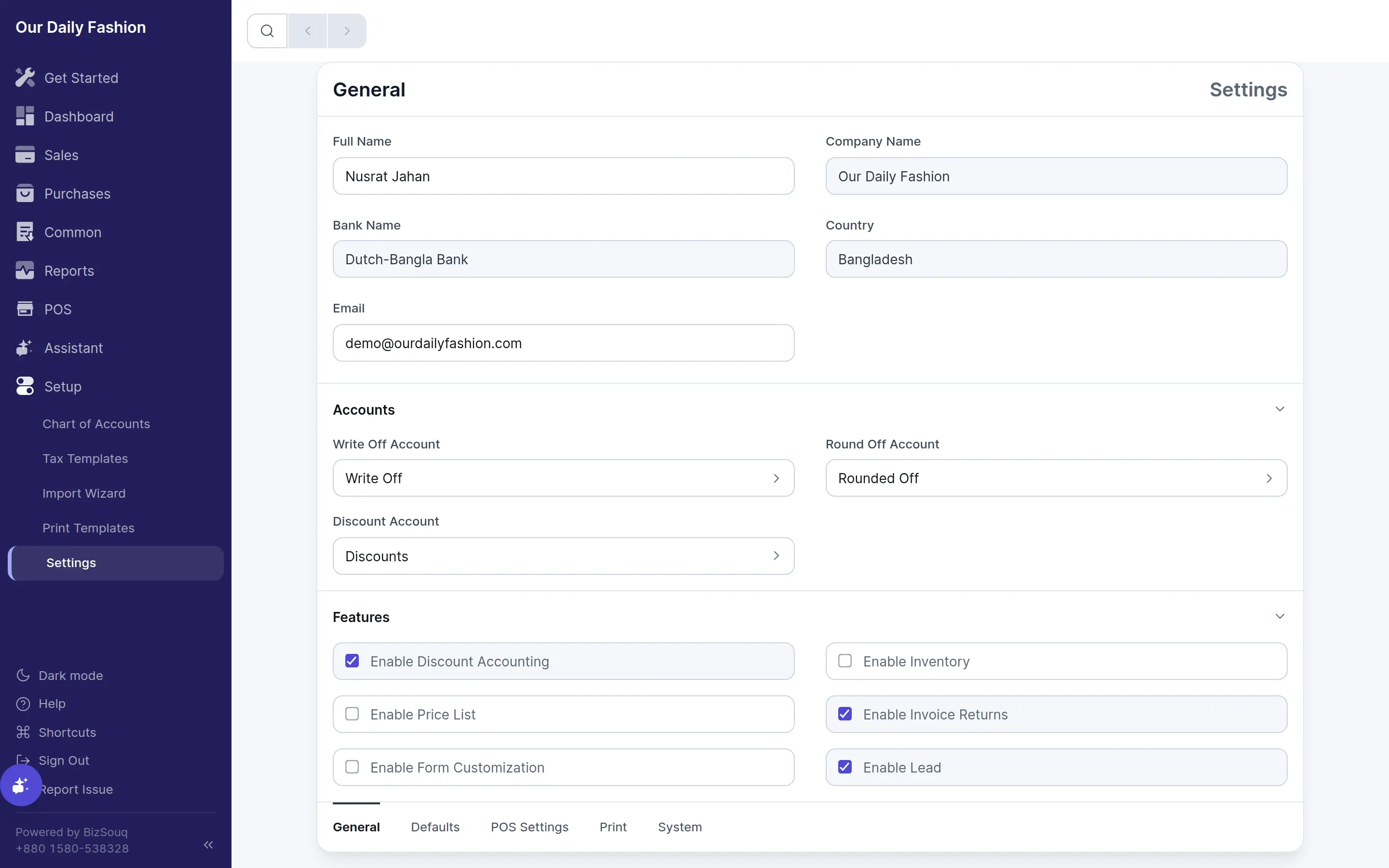Click the Get Started wrench icon
1389x868 pixels.
[25, 78]
